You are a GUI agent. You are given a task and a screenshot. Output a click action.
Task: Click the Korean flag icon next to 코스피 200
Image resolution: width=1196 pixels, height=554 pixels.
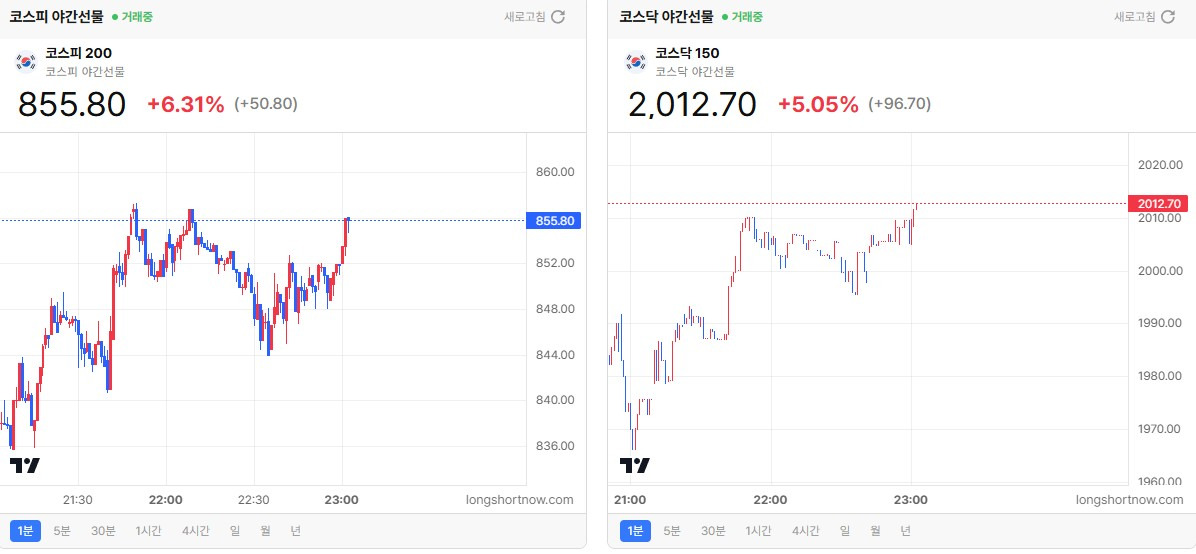click(27, 61)
